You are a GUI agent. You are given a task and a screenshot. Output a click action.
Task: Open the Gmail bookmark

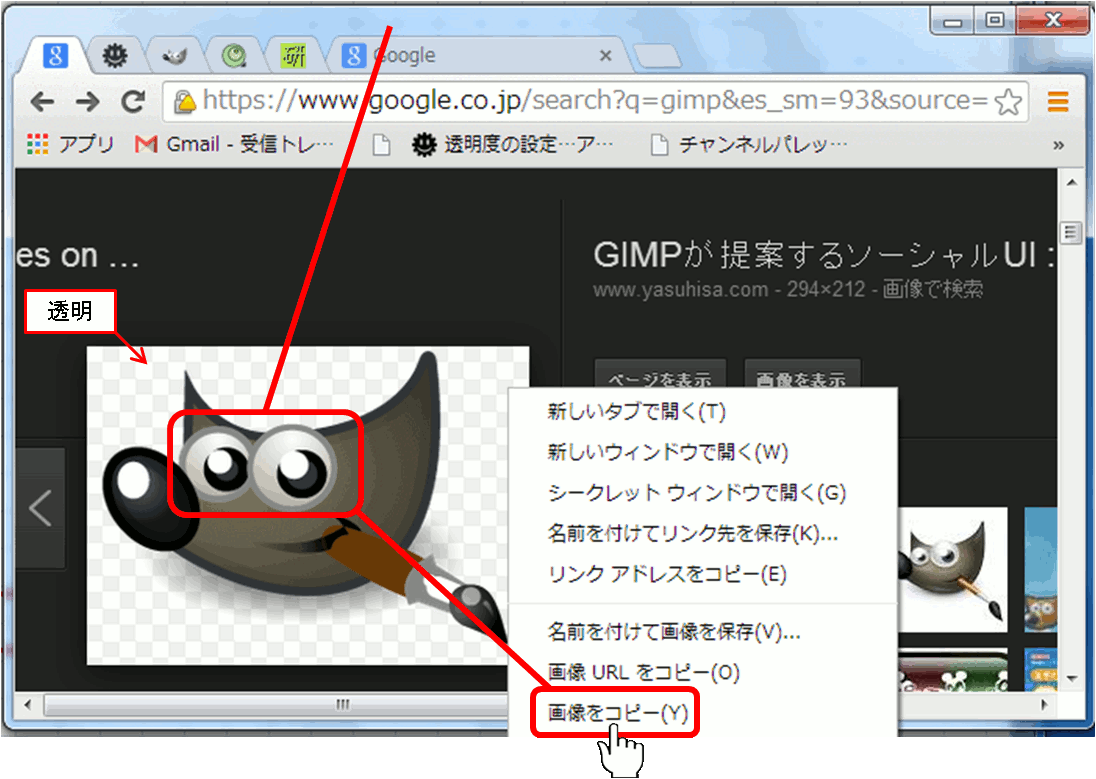pyautogui.click(x=235, y=145)
